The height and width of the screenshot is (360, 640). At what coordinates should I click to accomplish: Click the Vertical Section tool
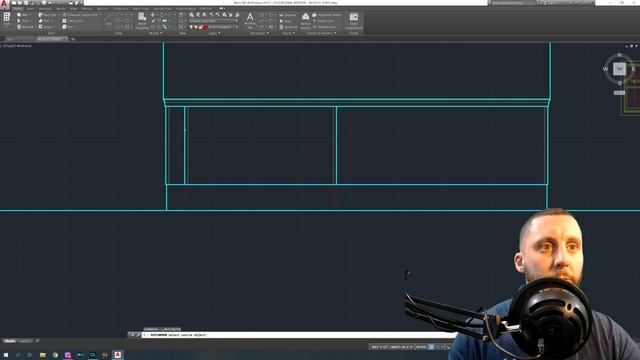pos(305,21)
